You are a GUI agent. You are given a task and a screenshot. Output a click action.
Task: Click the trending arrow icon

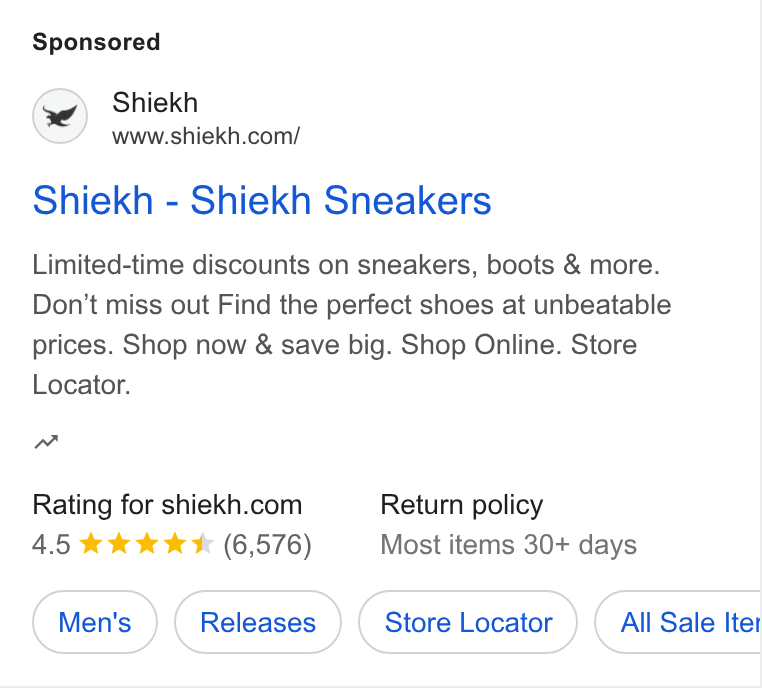(x=46, y=442)
